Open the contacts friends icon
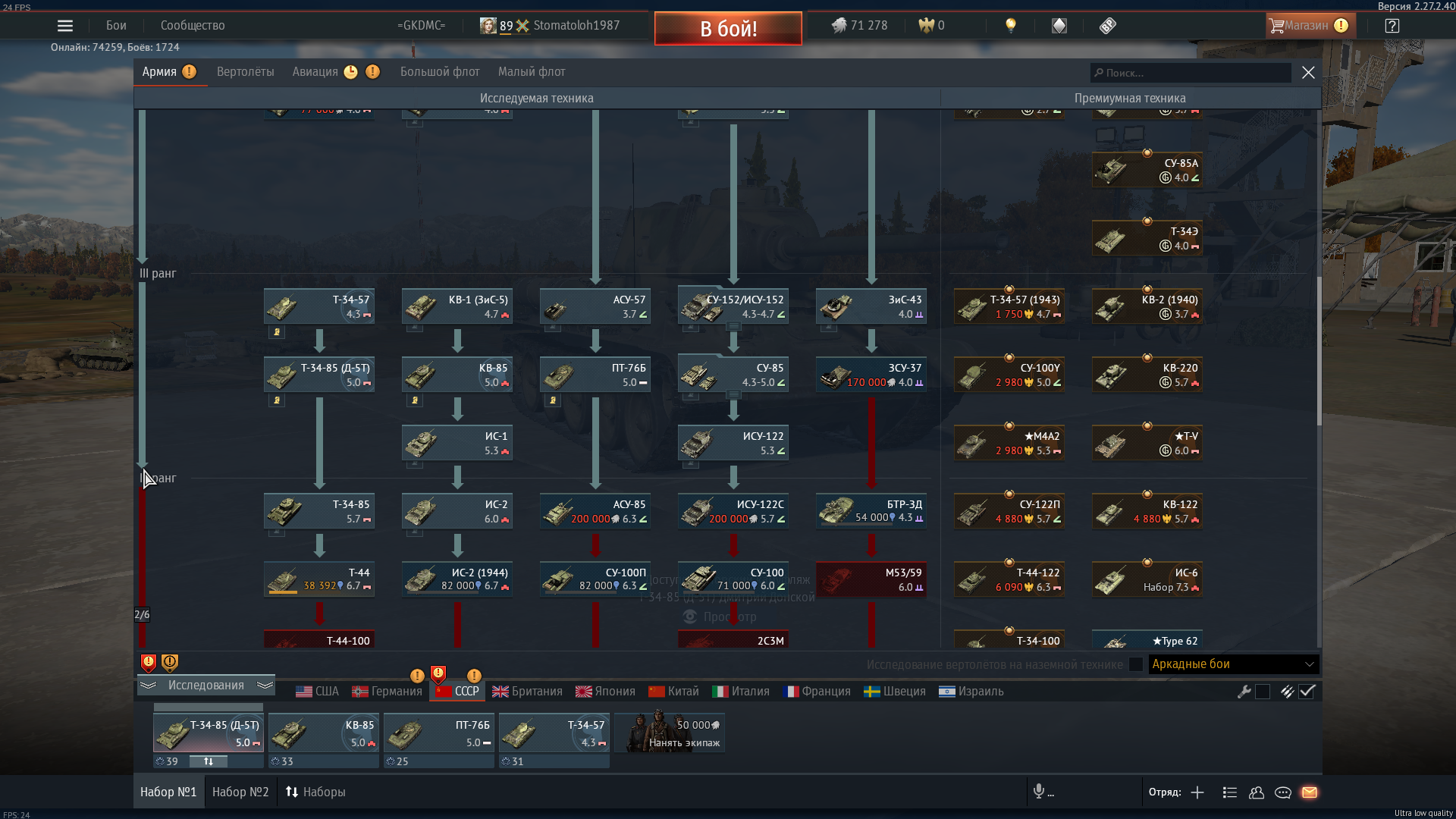The width and height of the screenshot is (1456, 819). click(x=1257, y=792)
